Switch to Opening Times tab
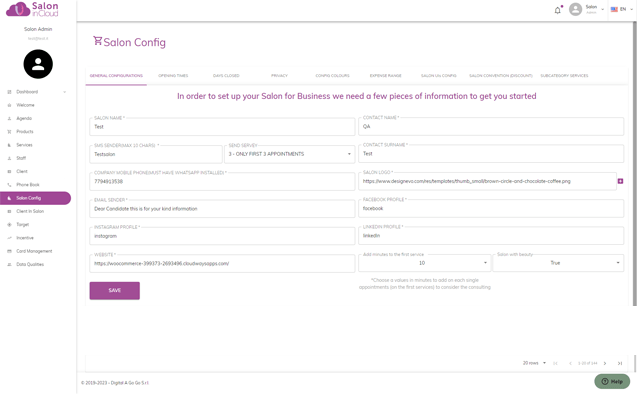This screenshot has height=394, width=637. pos(173,76)
